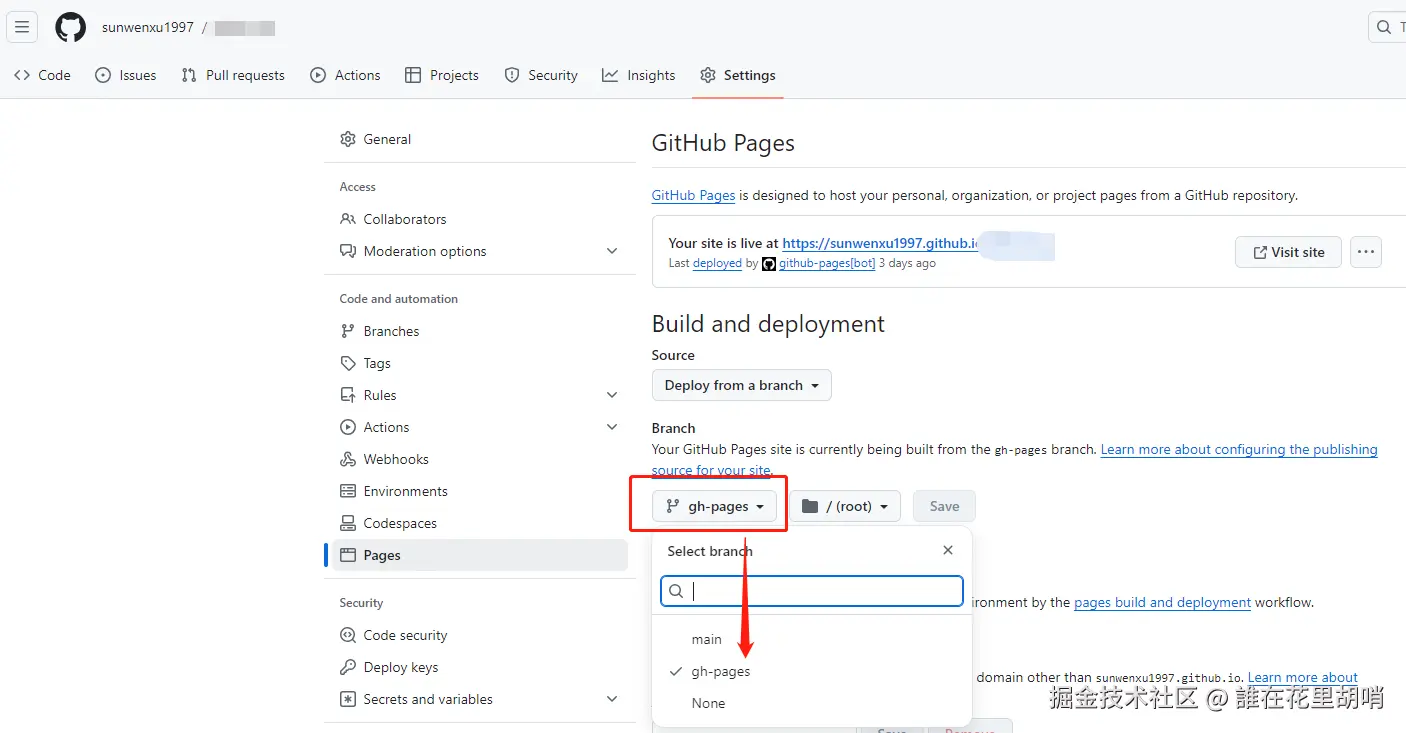1406x733 pixels.
Task: Open the pages build and deployment link
Action: (1162, 602)
